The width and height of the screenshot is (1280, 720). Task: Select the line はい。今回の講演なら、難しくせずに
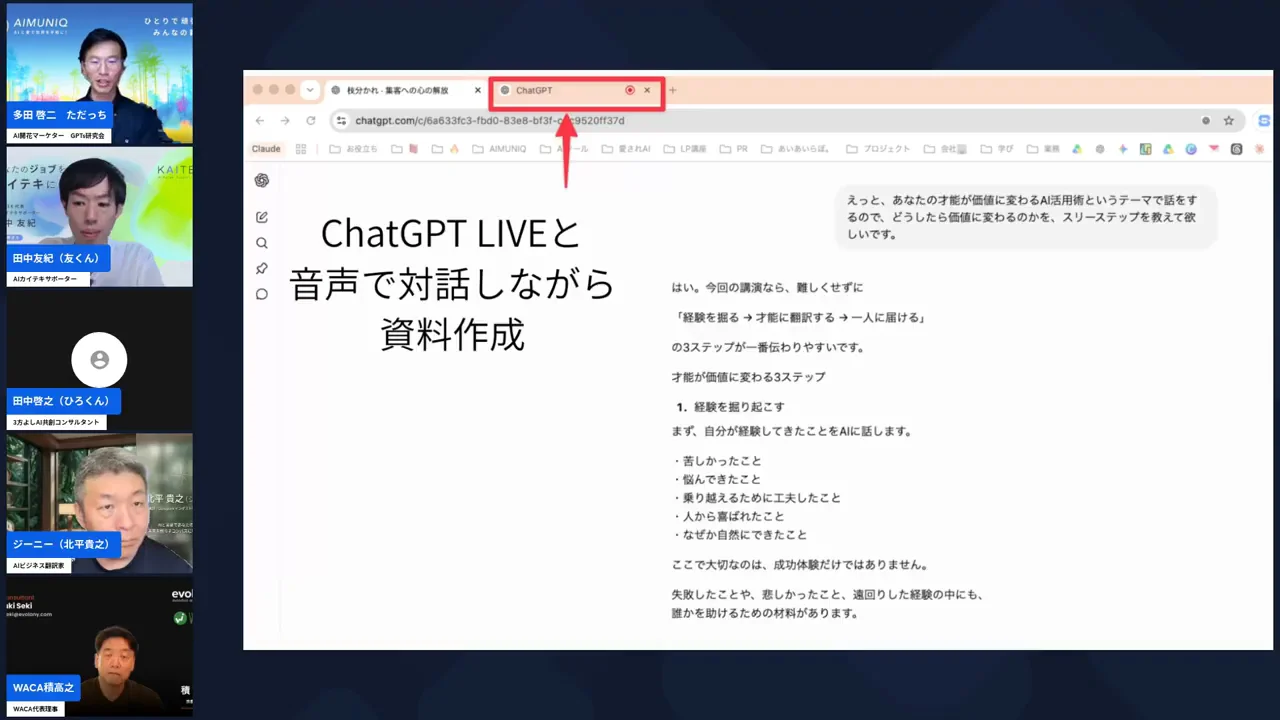click(766, 287)
